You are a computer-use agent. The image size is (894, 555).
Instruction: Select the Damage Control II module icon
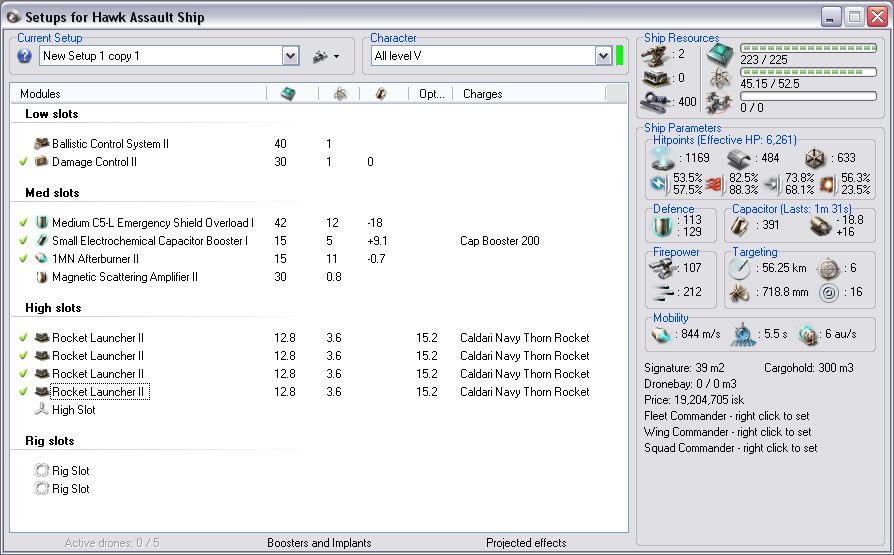(41, 161)
